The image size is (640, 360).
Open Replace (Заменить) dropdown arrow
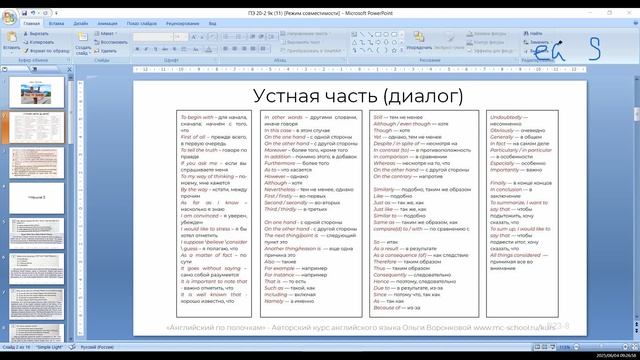click(x=551, y=42)
